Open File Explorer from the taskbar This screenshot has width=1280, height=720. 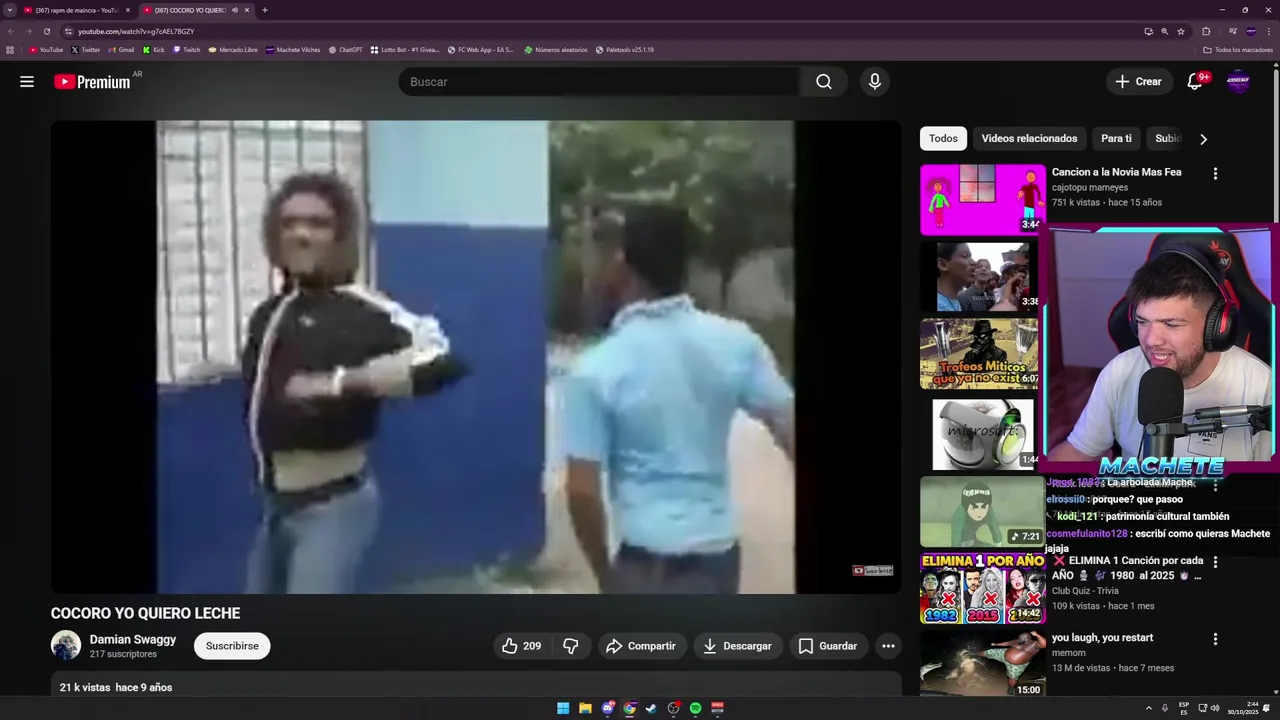585,708
